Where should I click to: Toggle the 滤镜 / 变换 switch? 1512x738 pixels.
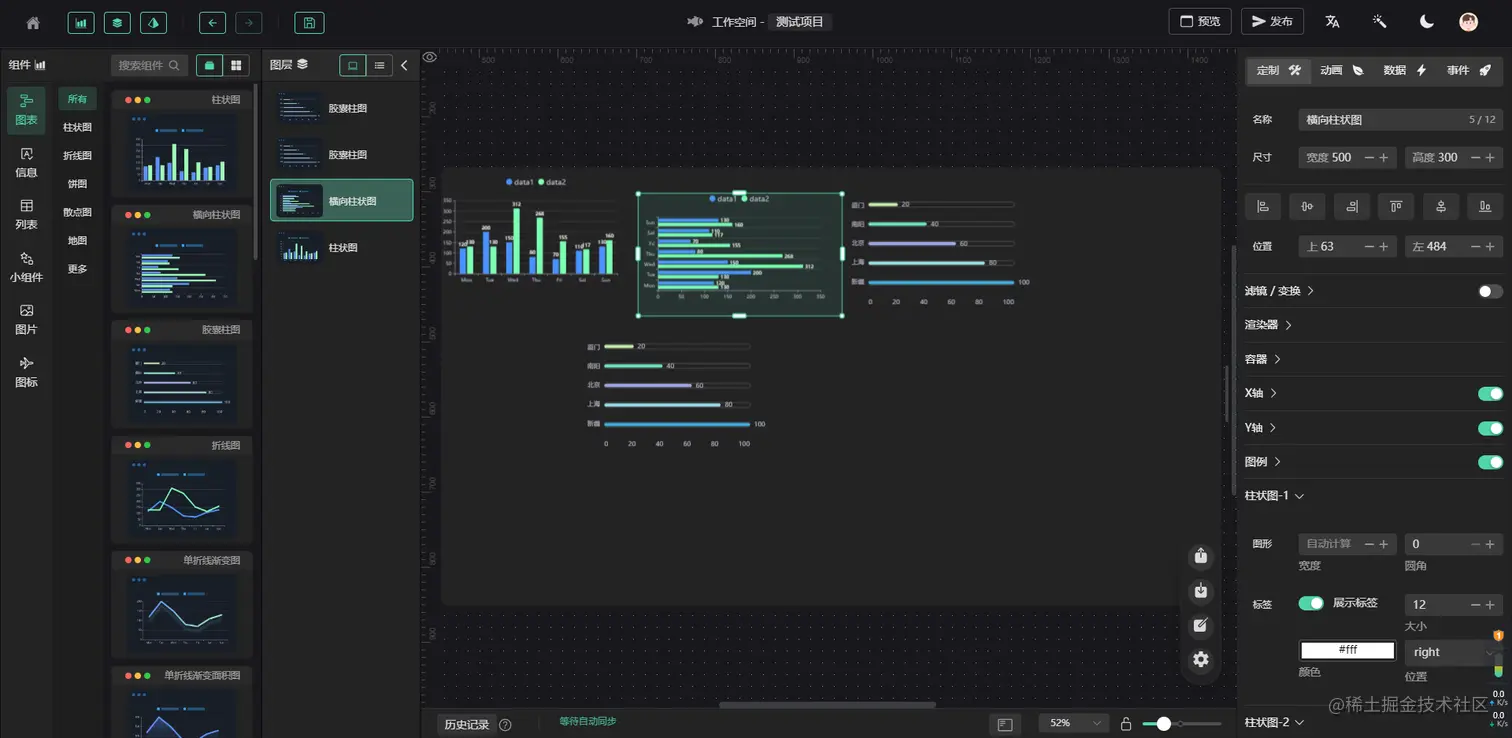pos(1490,291)
